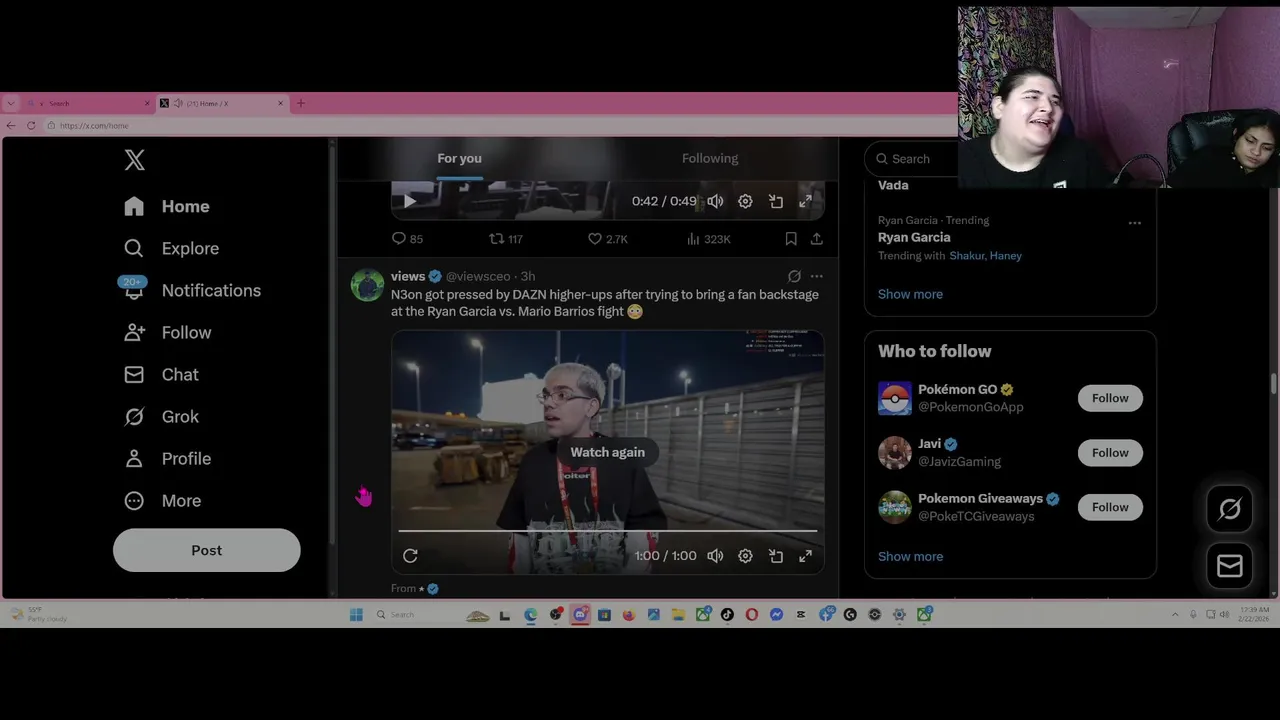The height and width of the screenshot is (720, 1280).
Task: Click the Grok icon on the views post
Action: (794, 276)
